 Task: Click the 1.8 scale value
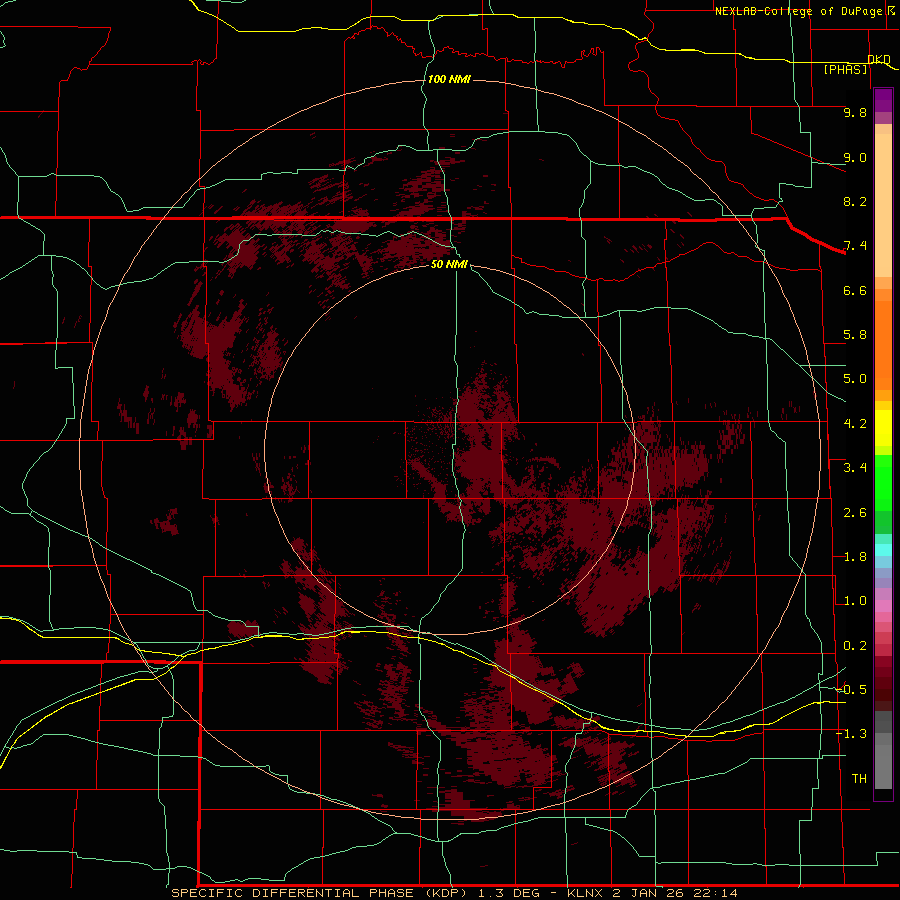point(855,557)
